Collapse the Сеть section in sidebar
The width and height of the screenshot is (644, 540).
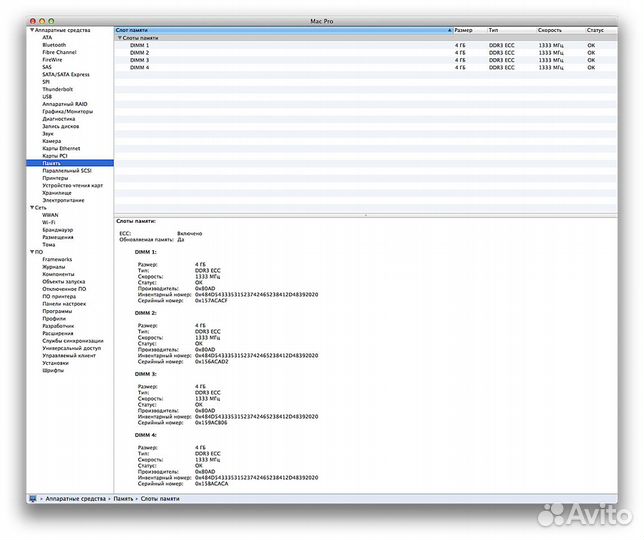tap(32, 207)
